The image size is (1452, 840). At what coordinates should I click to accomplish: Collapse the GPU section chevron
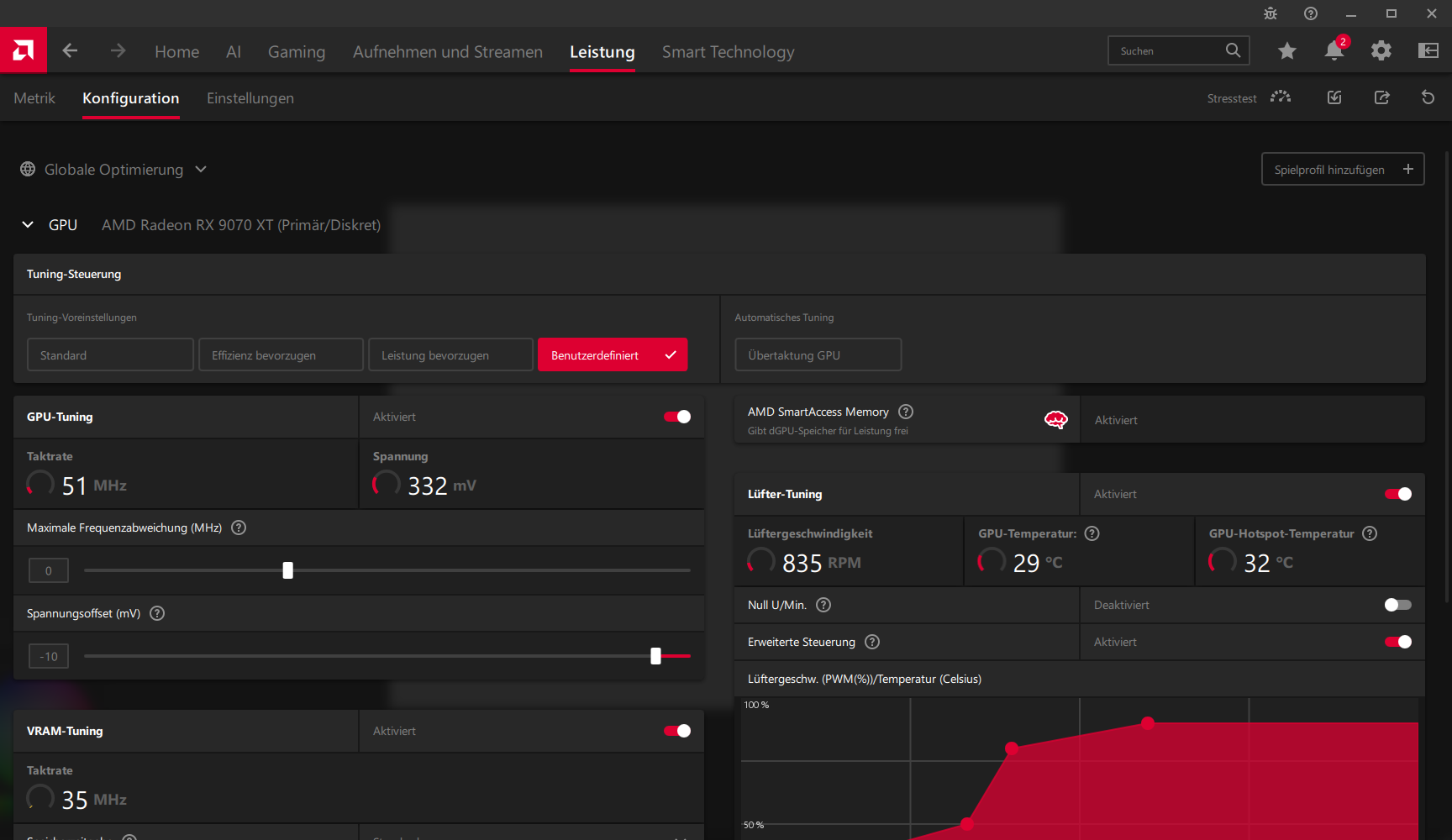(28, 225)
